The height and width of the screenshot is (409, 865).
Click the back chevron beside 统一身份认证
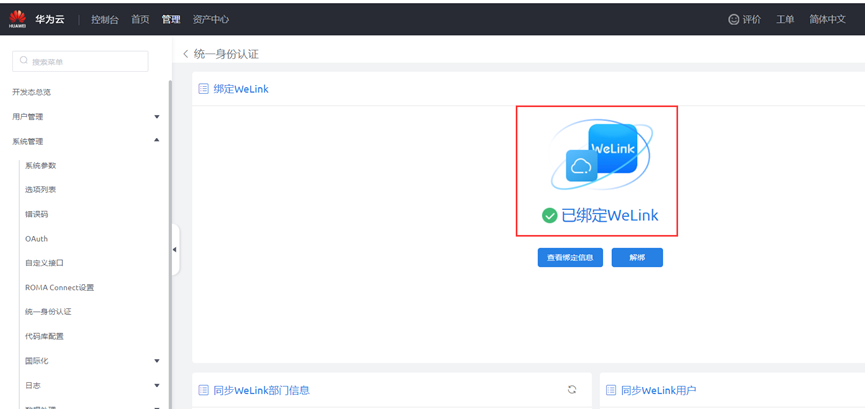[x=186, y=54]
